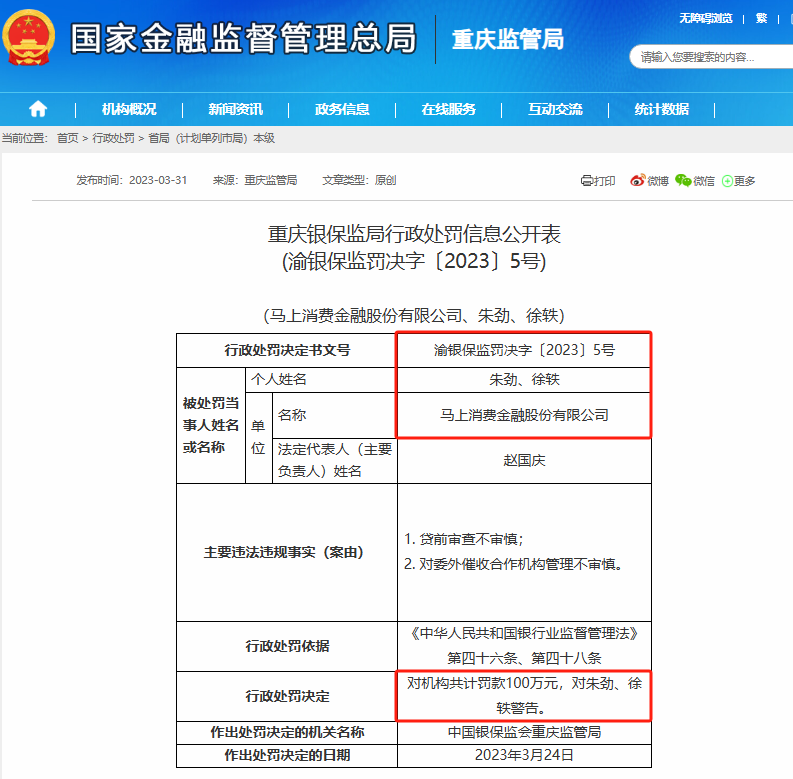Click the 无障碍浏览 accessibility link
The width and height of the screenshot is (793, 779).
706,18
